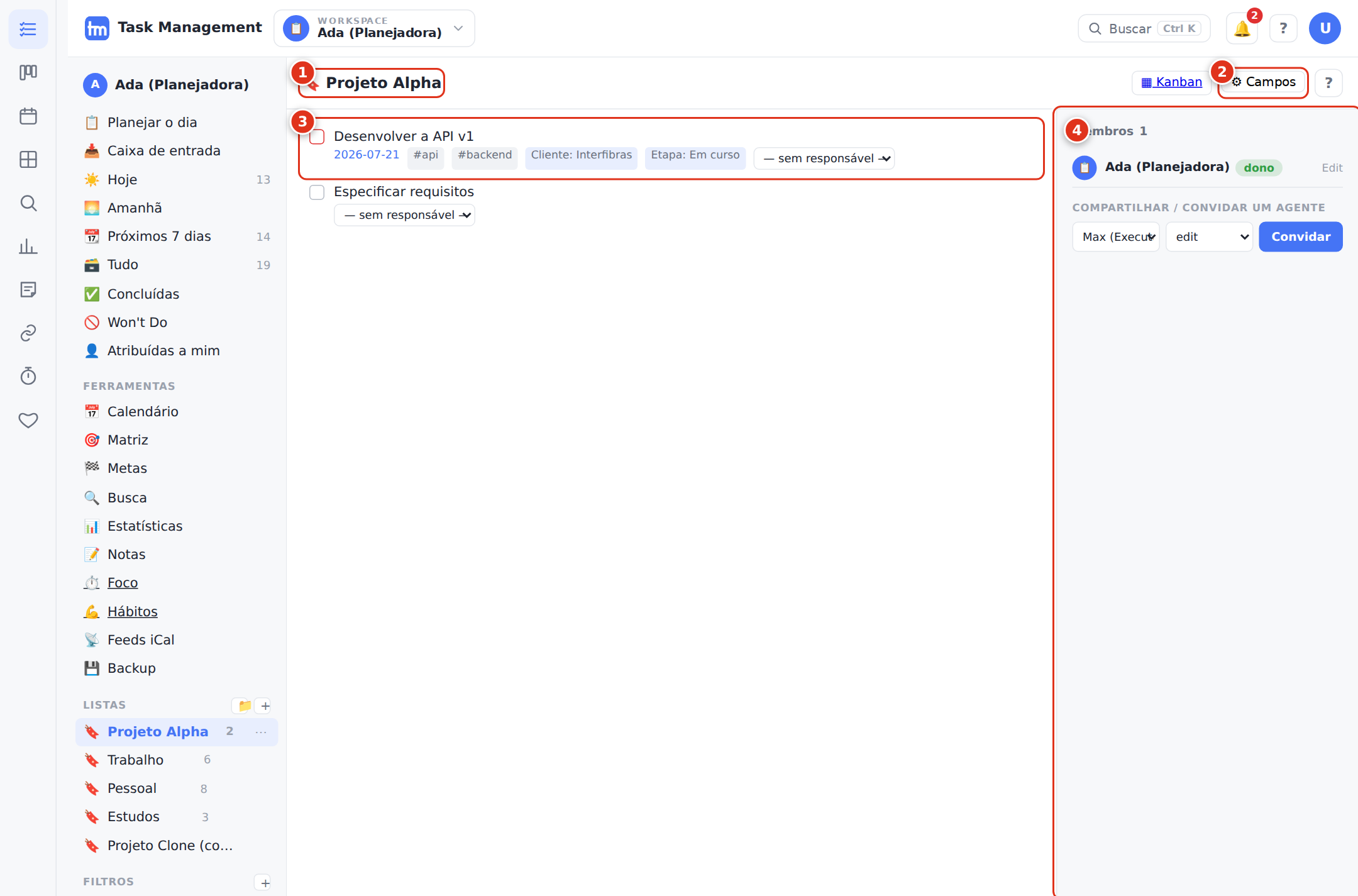
Task: Open the calendar icon in the left rail
Action: point(28,116)
